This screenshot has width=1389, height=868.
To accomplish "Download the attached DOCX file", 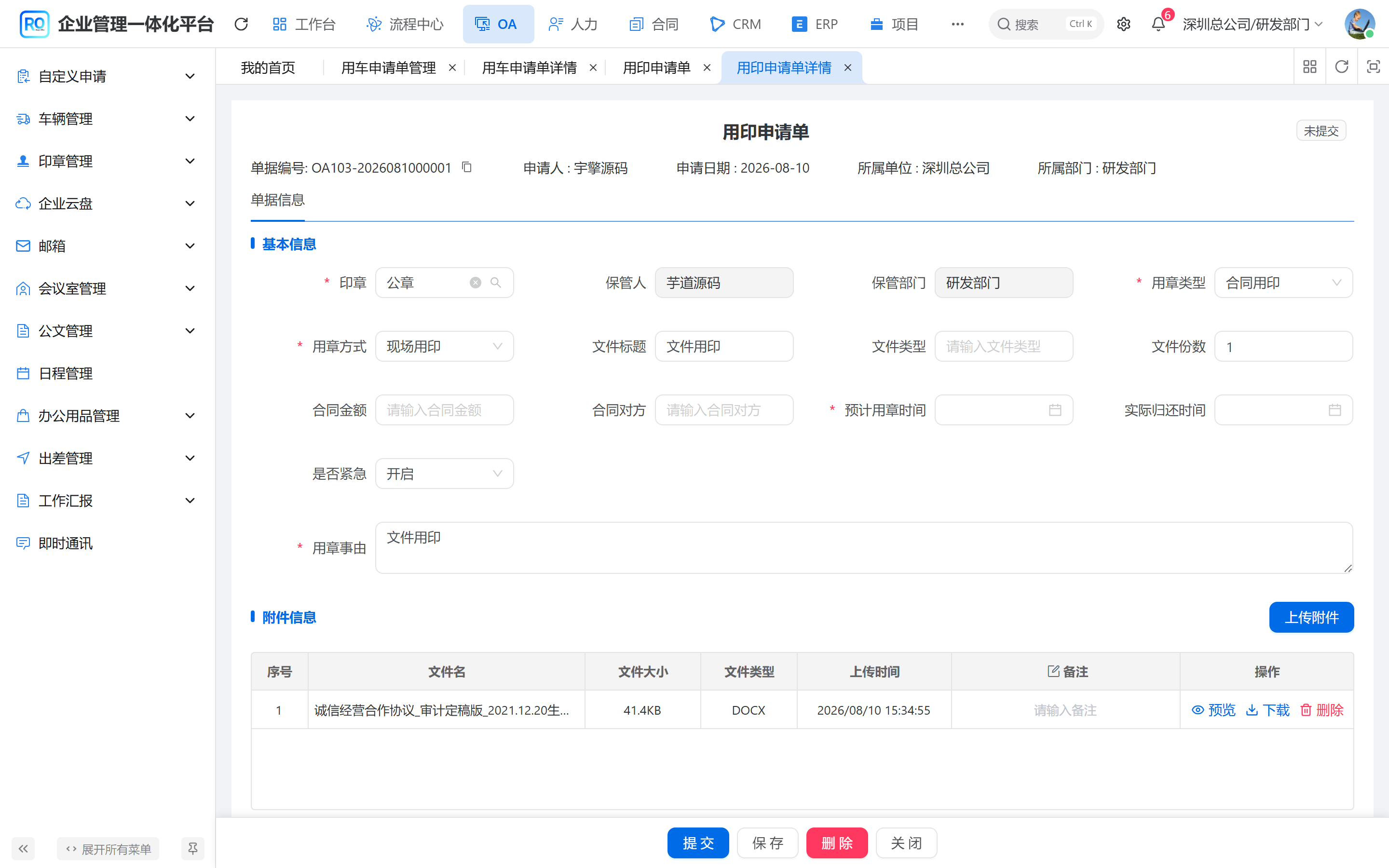I will (x=1268, y=710).
